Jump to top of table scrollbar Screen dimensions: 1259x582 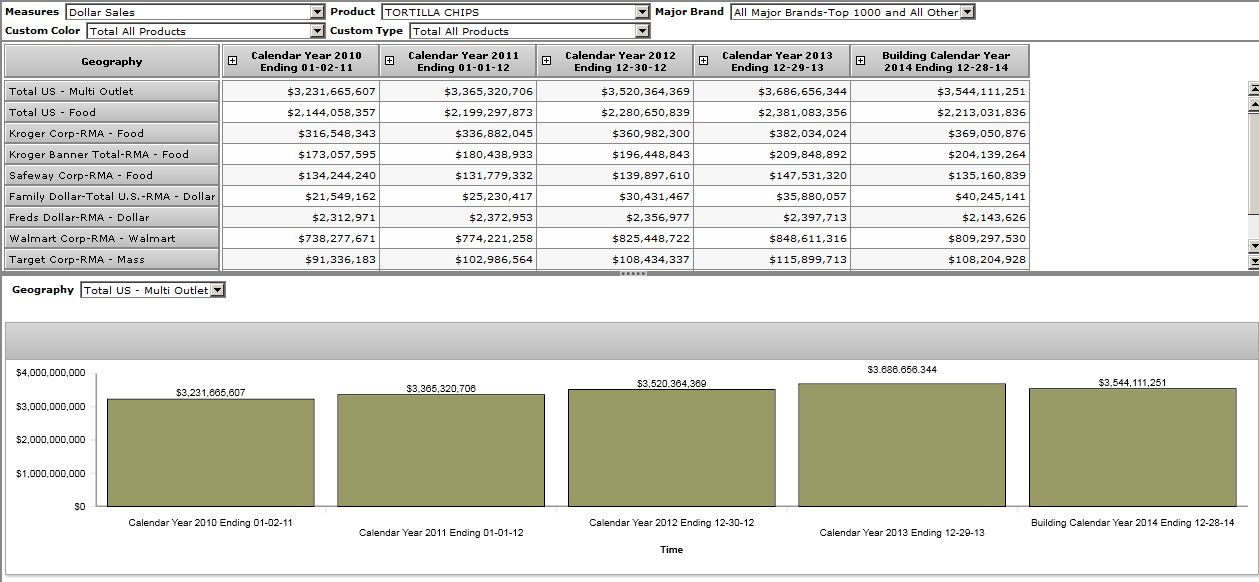coord(1253,88)
